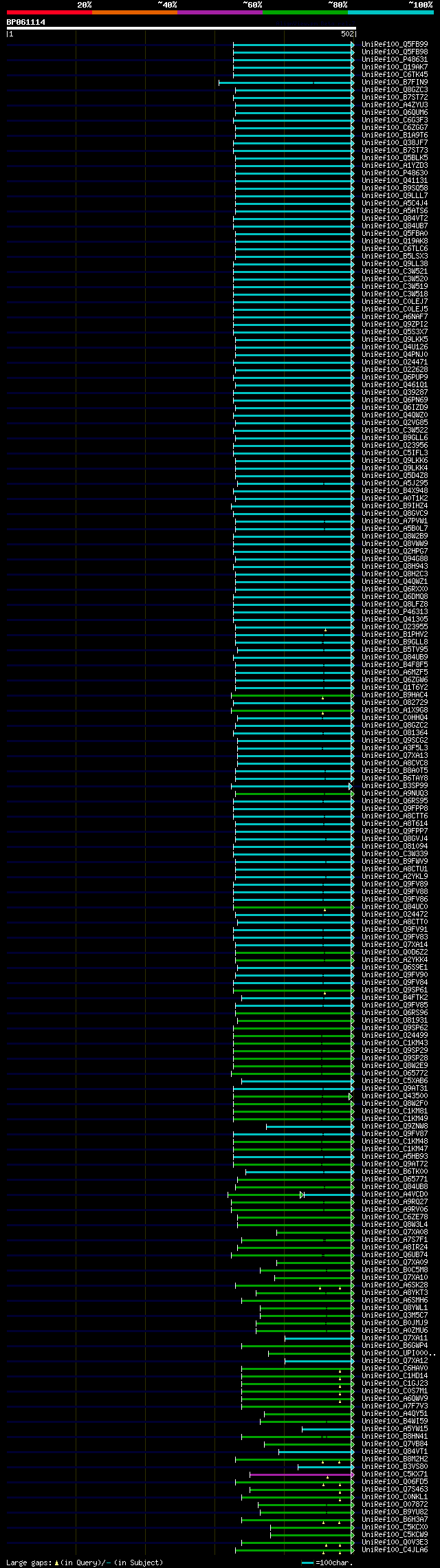This screenshot has width=440, height=1568.
Task: Open hit UniRef100_B7FIN9
Action: [395, 82]
